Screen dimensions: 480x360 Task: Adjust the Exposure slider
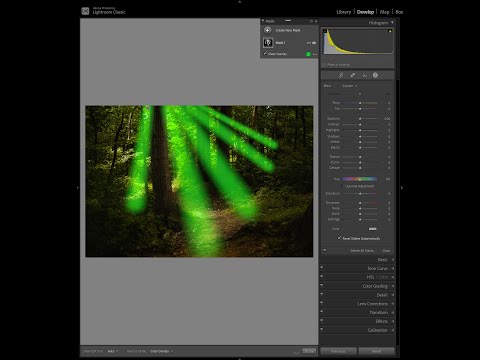click(360, 119)
